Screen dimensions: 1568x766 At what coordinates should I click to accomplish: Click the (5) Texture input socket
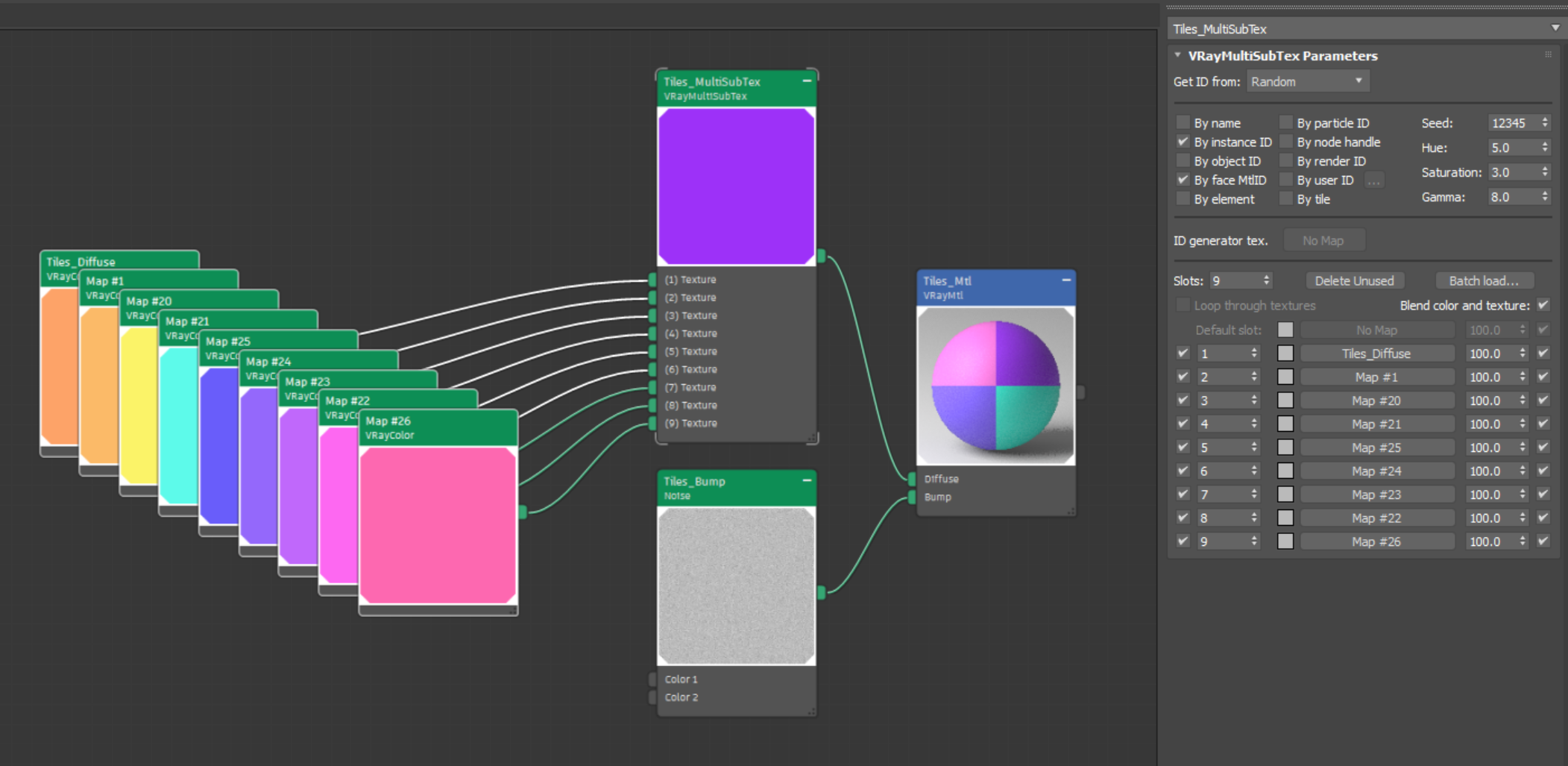click(652, 351)
